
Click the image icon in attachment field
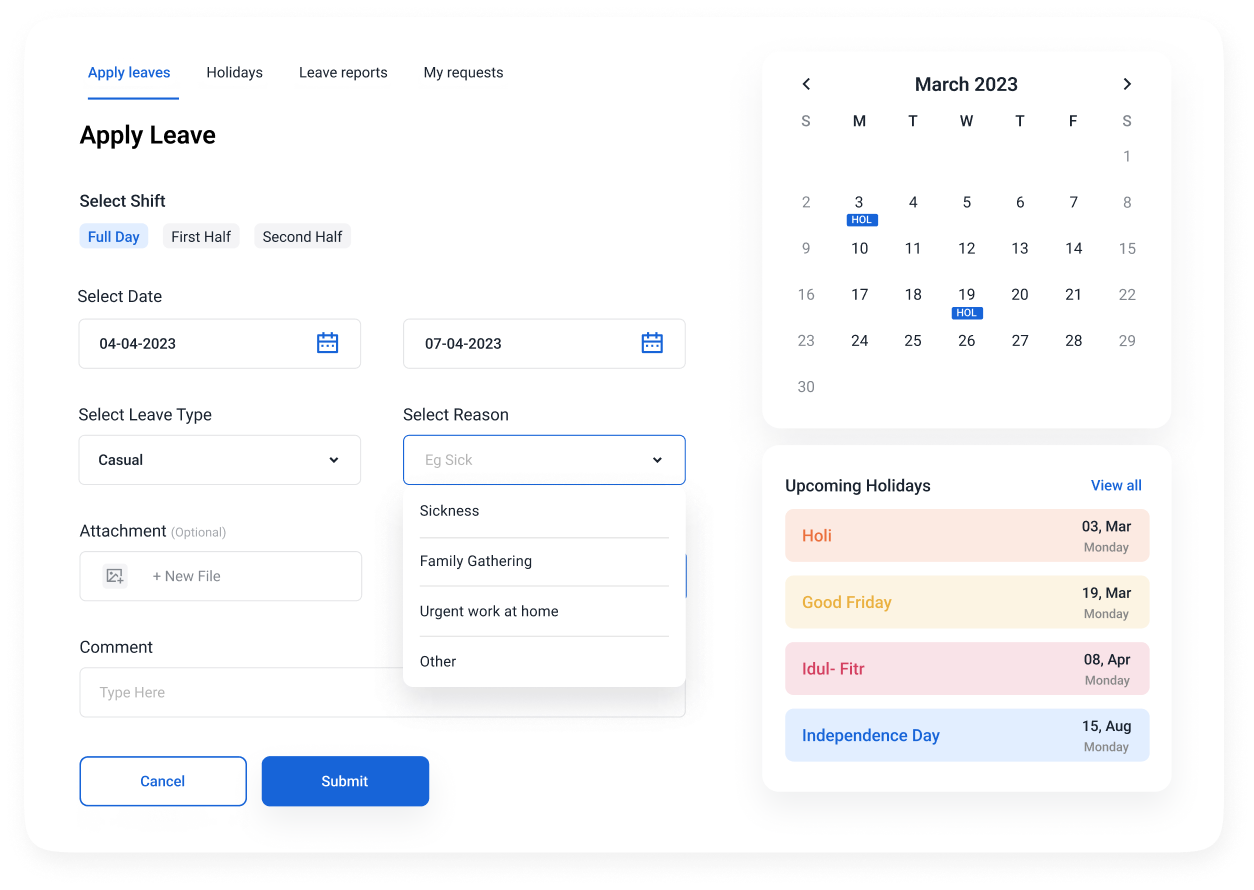(115, 576)
